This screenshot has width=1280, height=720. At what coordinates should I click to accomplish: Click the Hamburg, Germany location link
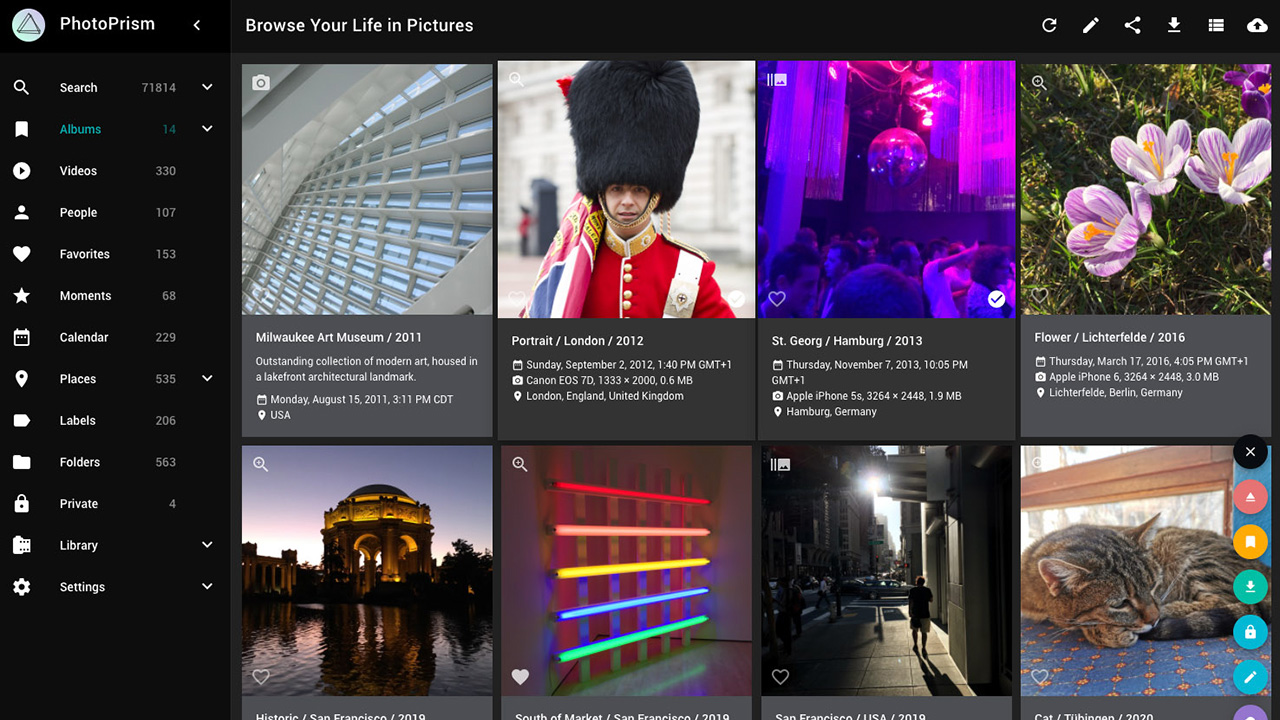(x=831, y=412)
